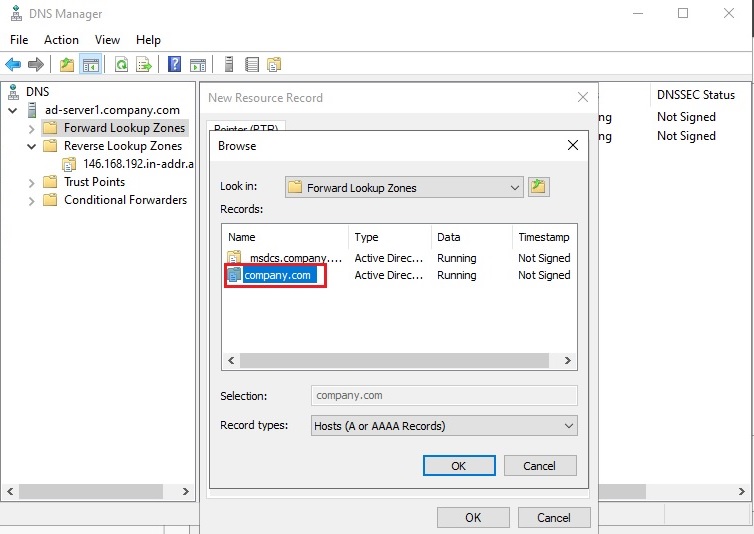Open Help via blue question mark icon

click(175, 65)
